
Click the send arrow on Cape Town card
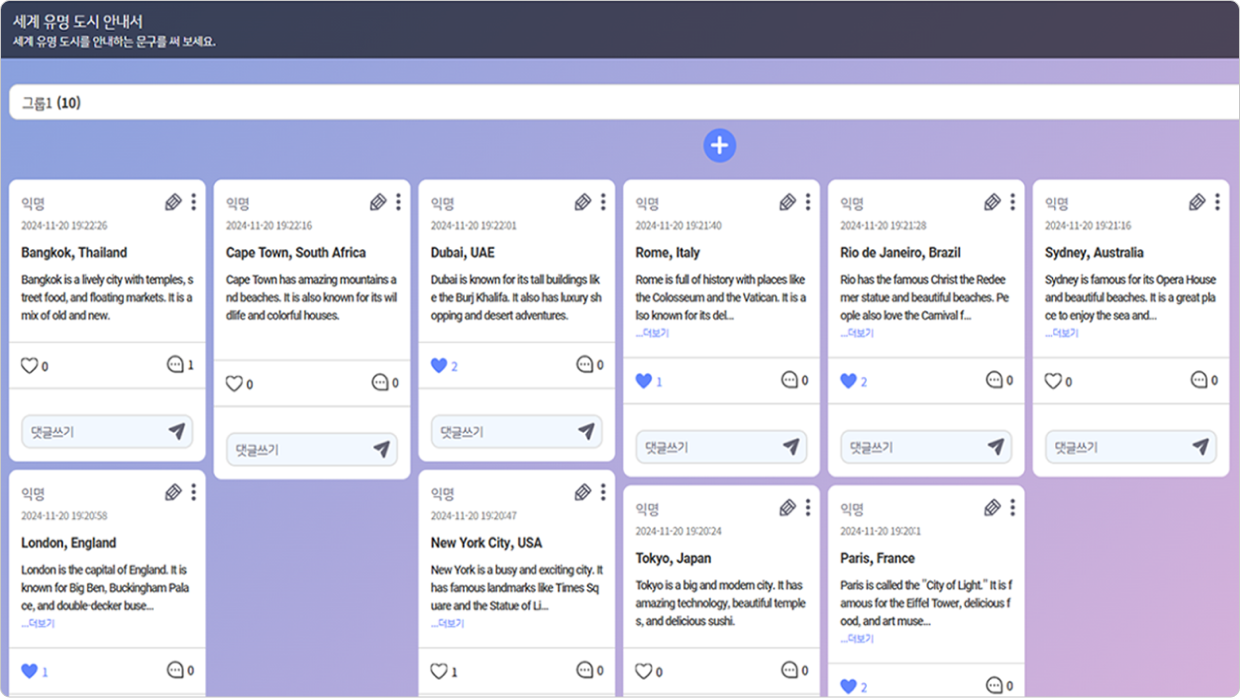click(382, 450)
